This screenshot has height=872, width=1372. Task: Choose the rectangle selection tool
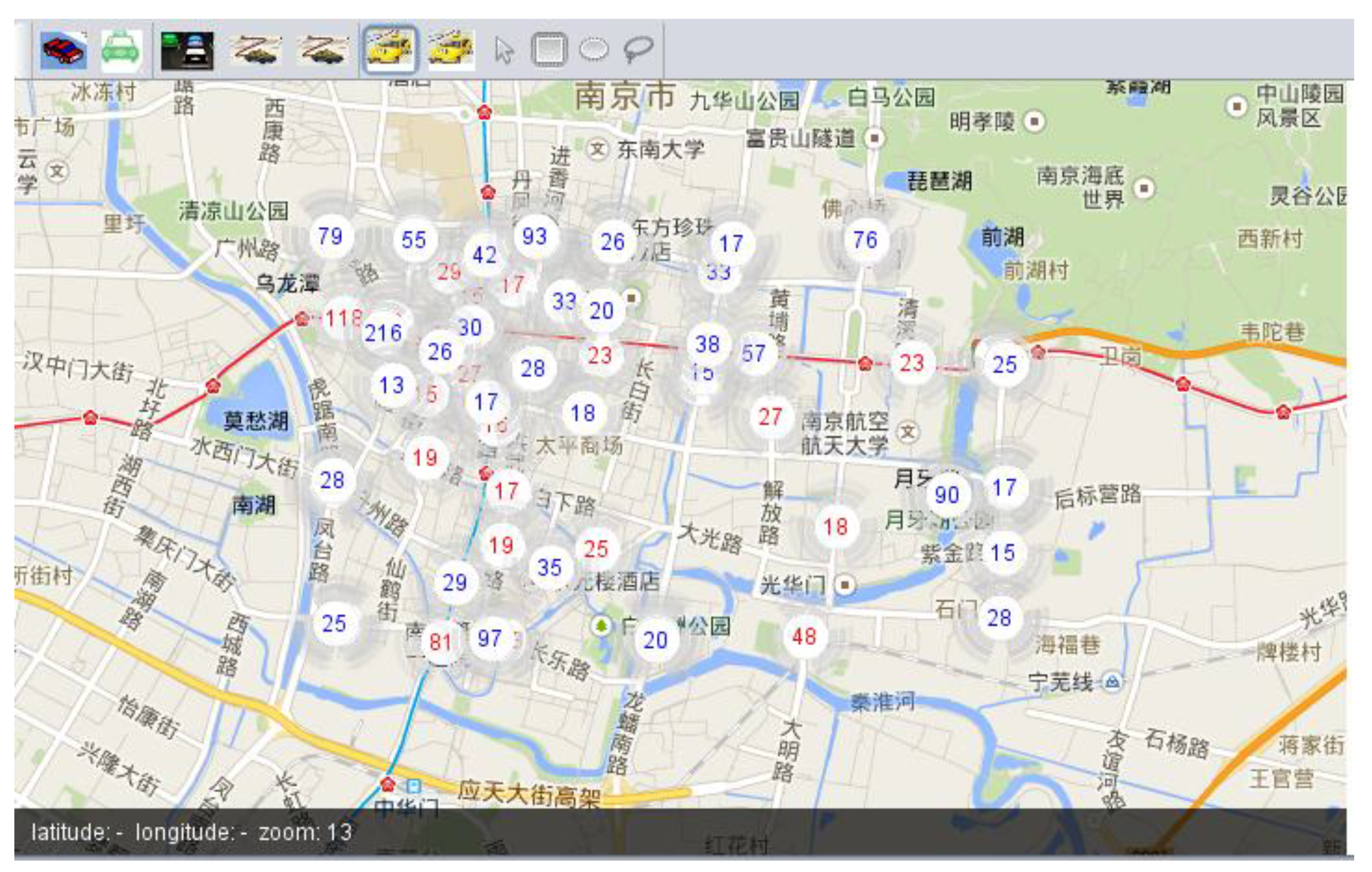549,50
